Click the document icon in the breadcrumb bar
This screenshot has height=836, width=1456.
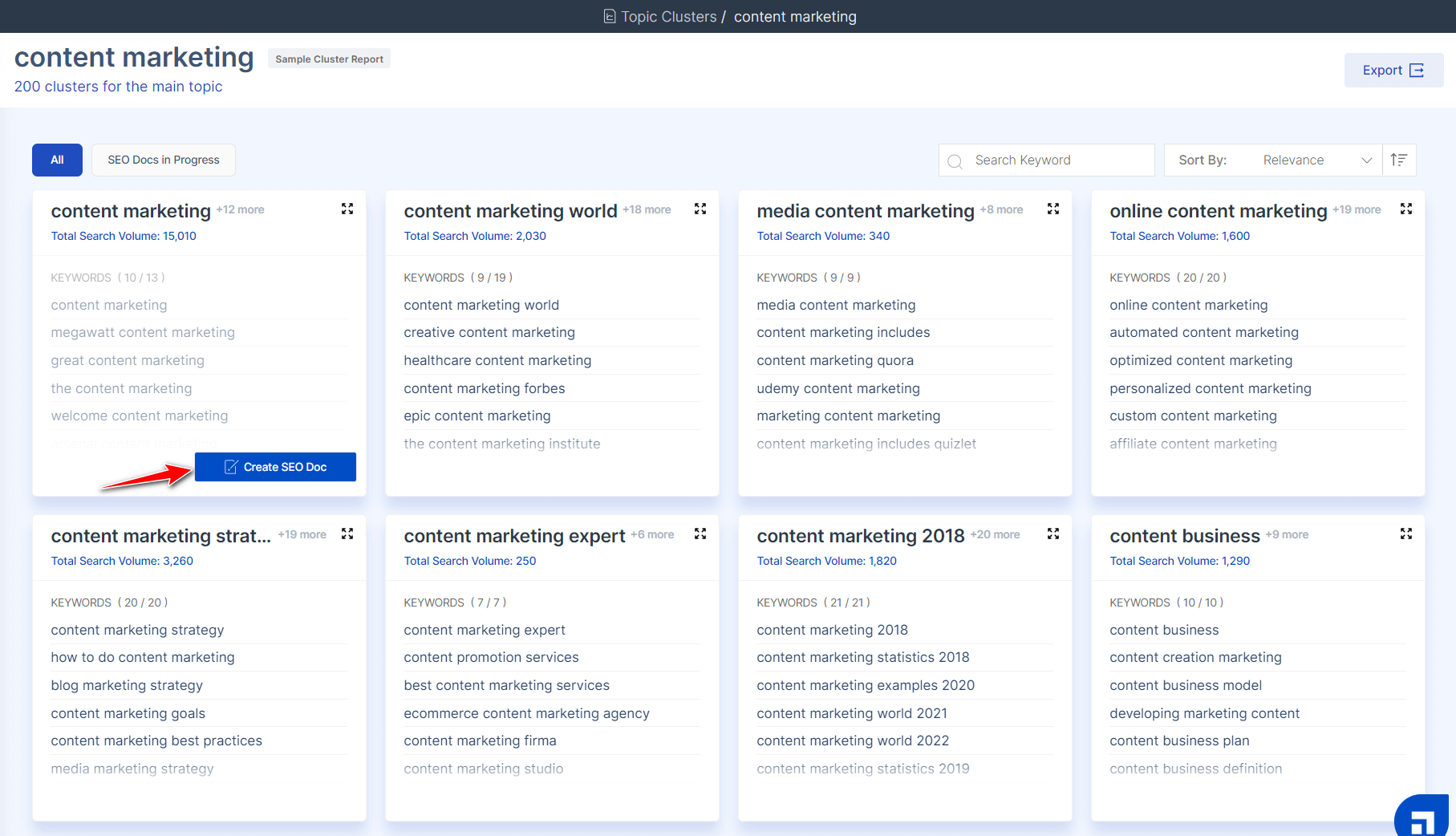610,16
